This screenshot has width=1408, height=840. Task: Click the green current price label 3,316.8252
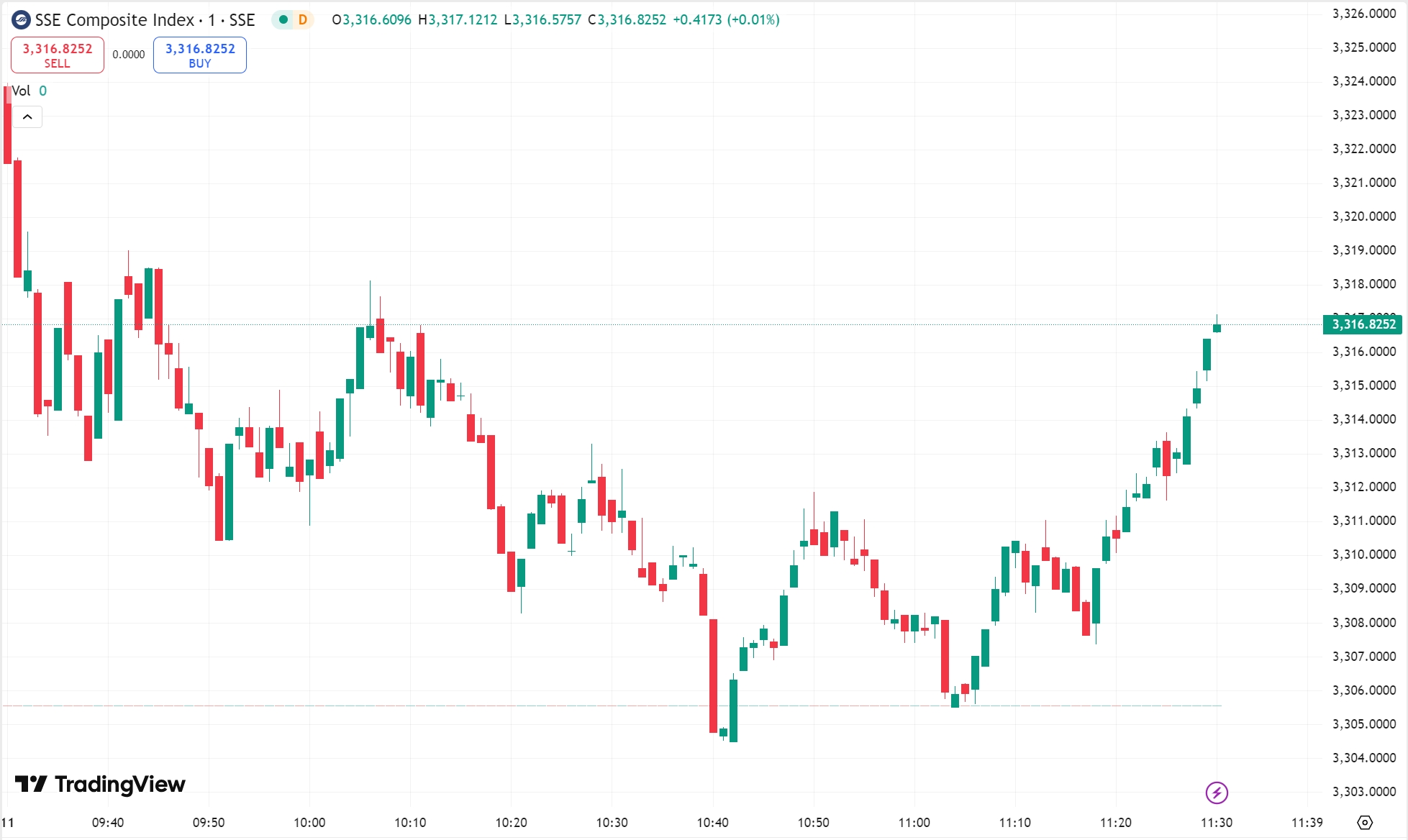click(x=1363, y=324)
